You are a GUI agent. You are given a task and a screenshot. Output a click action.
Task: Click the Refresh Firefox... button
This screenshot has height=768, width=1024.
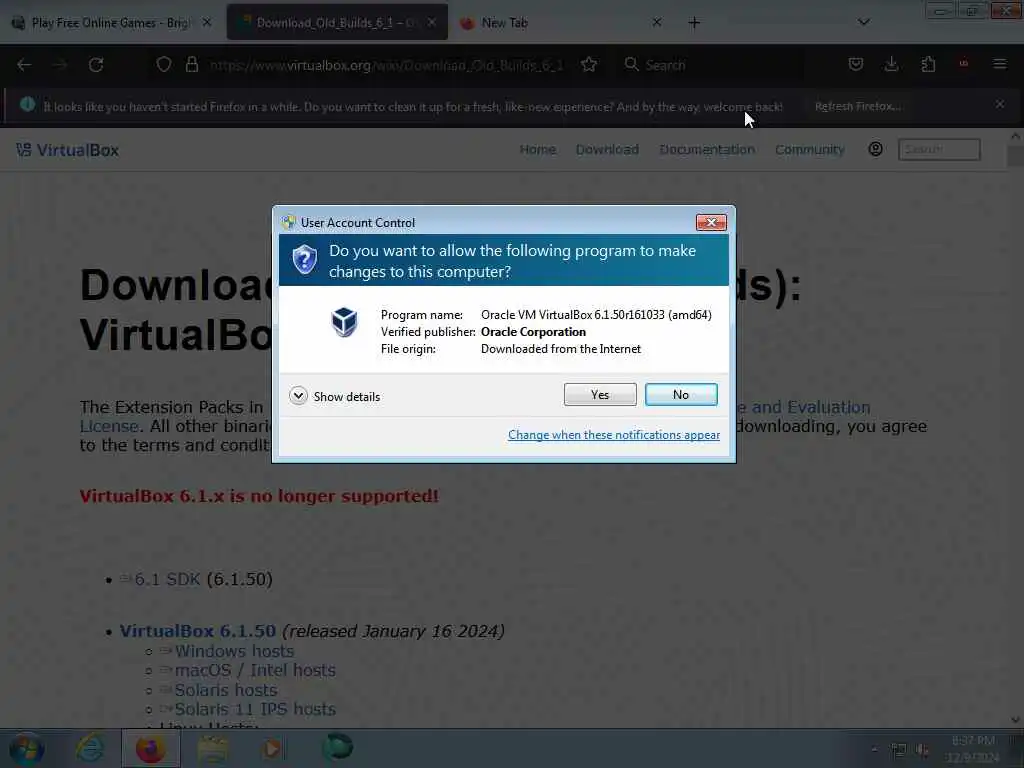point(858,106)
